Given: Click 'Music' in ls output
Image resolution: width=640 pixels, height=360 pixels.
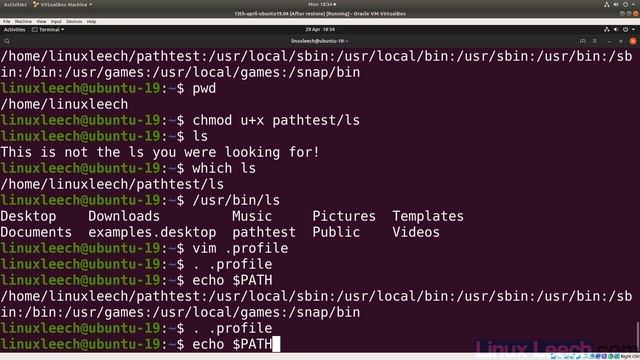Looking at the screenshot, I should (252, 216).
